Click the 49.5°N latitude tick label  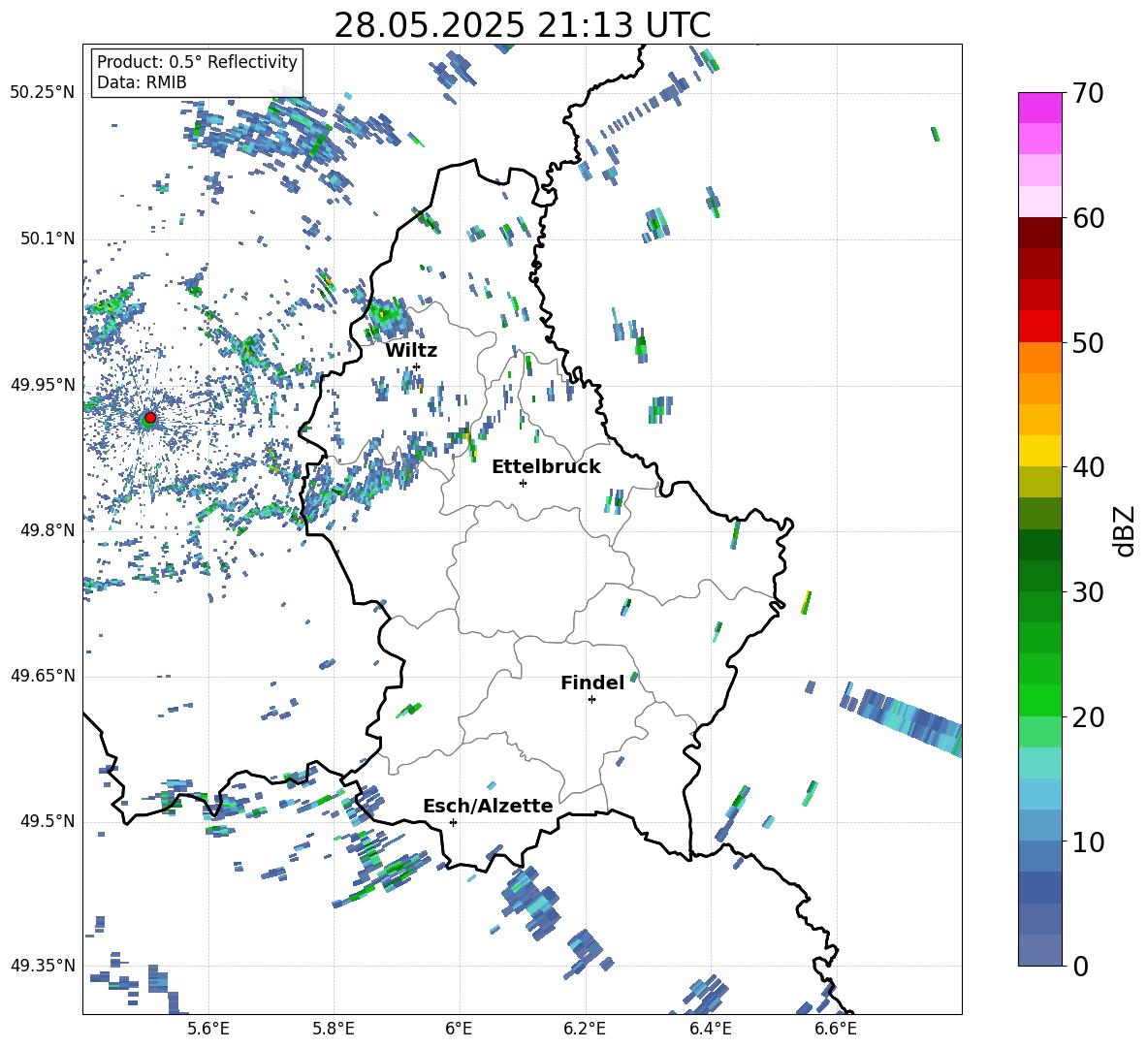[x=48, y=821]
